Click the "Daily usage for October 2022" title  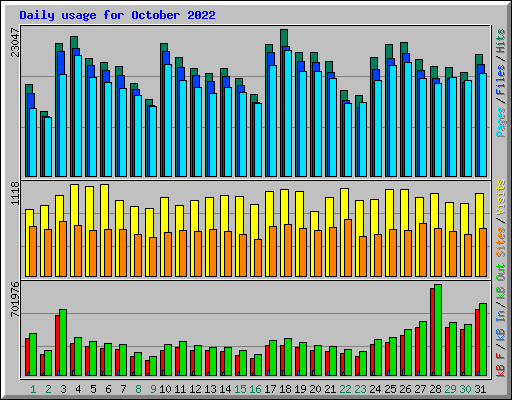click(117, 15)
